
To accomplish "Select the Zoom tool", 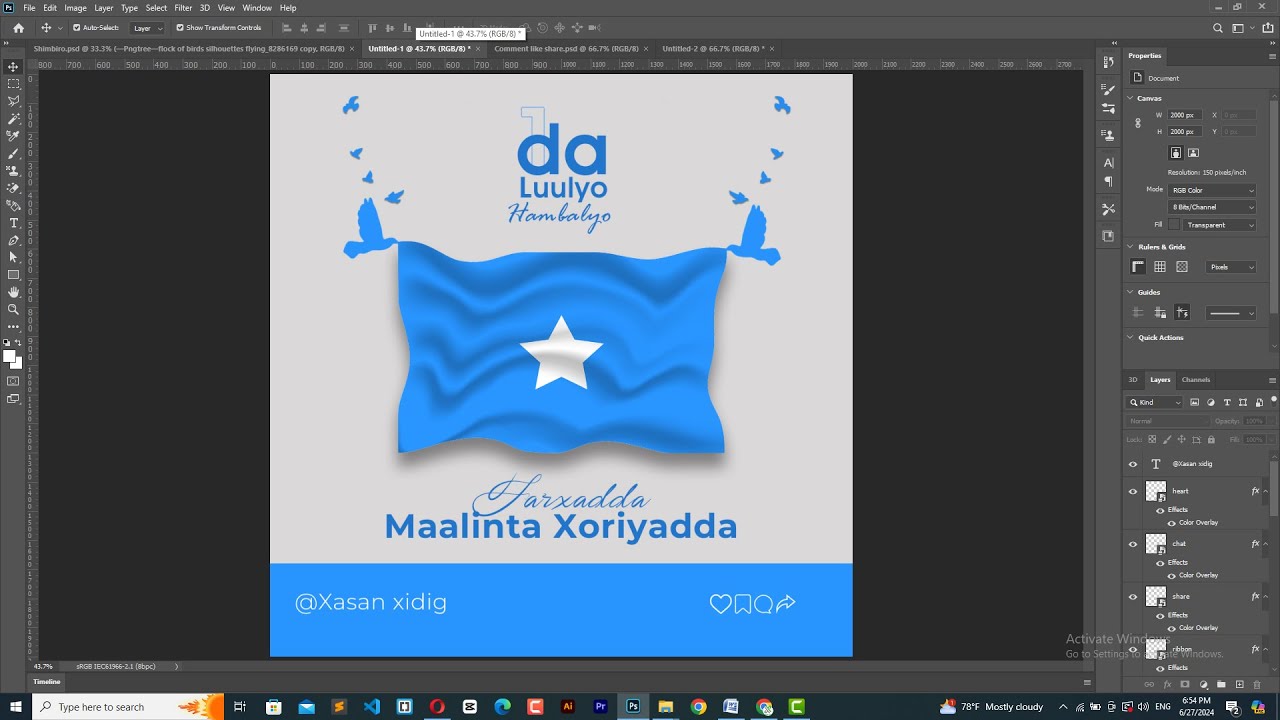I will tap(13, 309).
